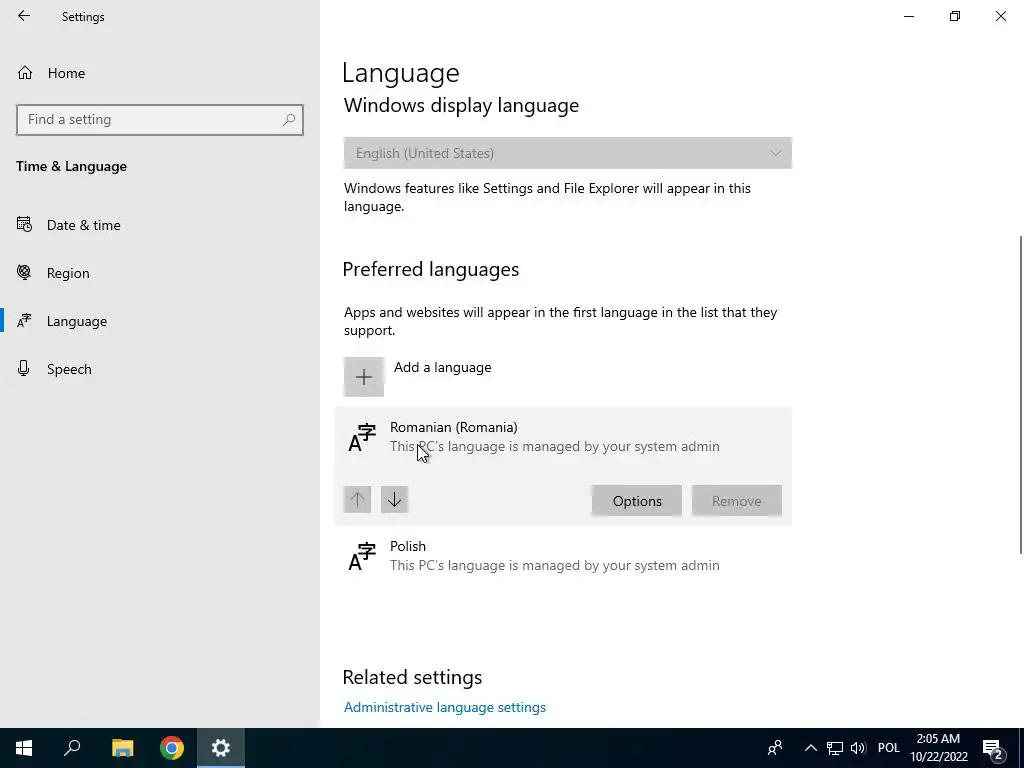Image resolution: width=1024 pixels, height=768 pixels.
Task: Move Romanian down with the down arrow
Action: (394, 500)
